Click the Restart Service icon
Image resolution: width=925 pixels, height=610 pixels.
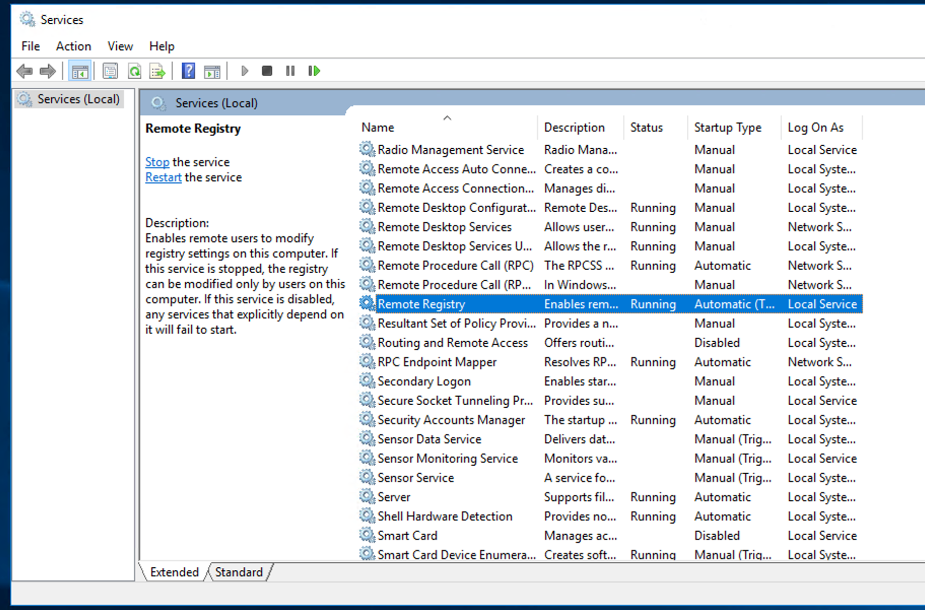point(314,71)
